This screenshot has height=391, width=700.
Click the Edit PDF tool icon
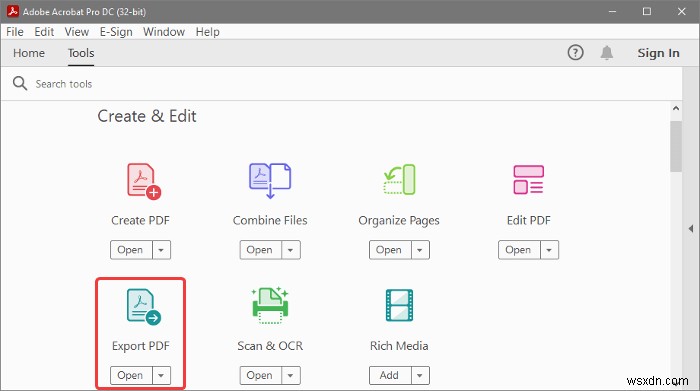(528, 180)
